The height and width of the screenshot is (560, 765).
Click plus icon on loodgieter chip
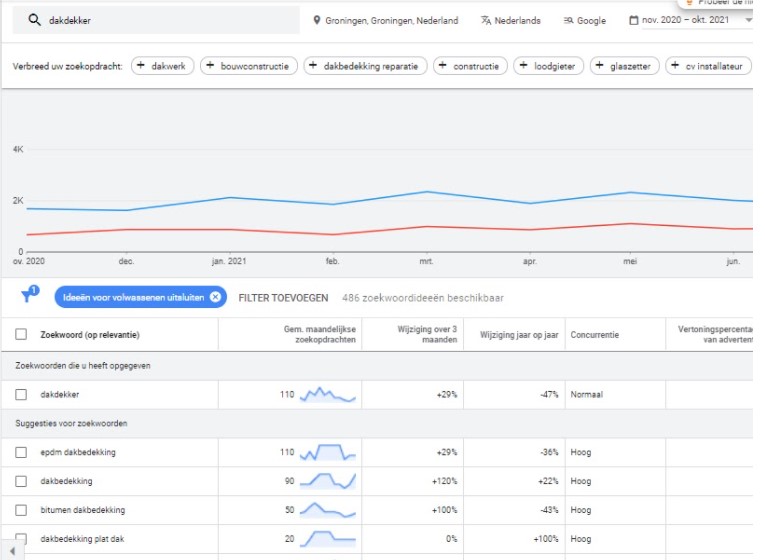pyautogui.click(x=523, y=65)
